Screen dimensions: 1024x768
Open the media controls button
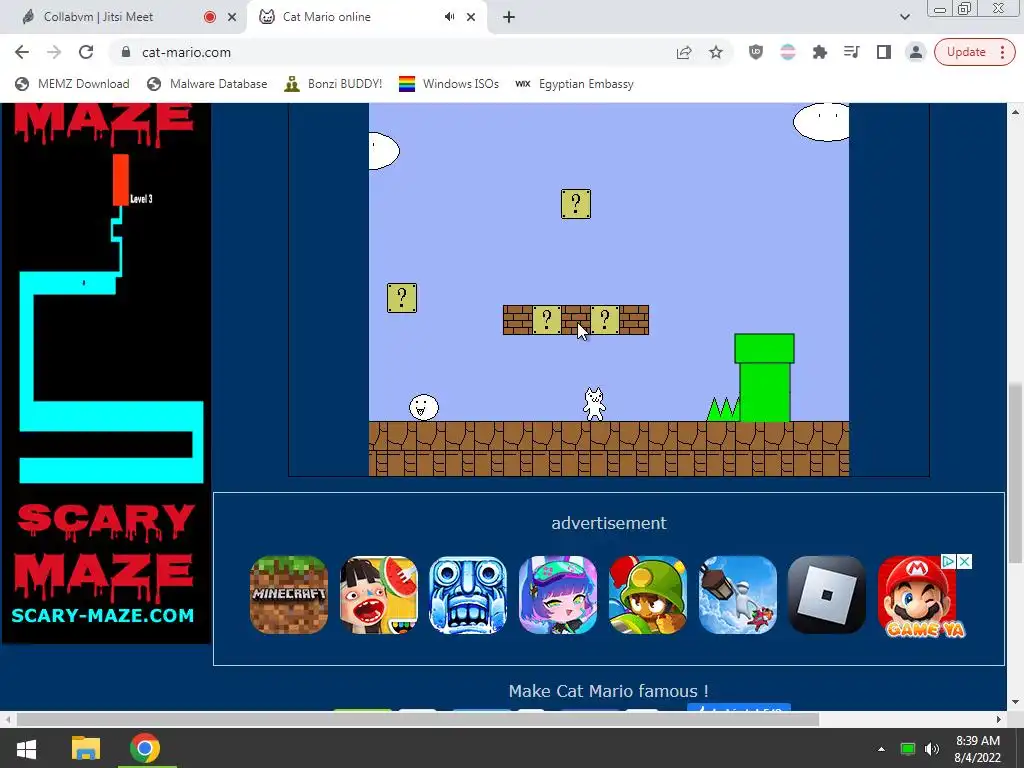coord(852,52)
